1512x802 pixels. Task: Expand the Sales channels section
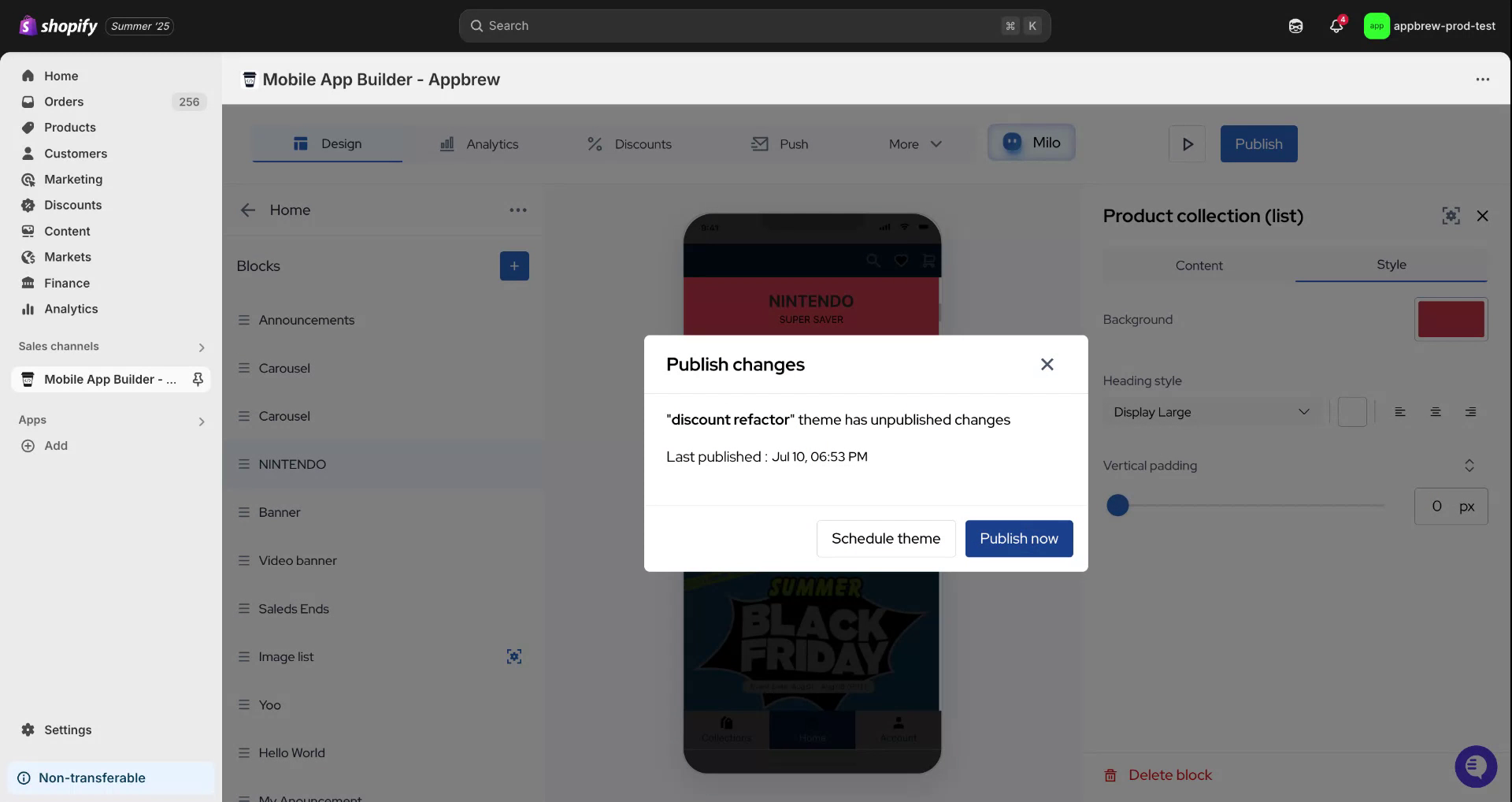[202, 347]
